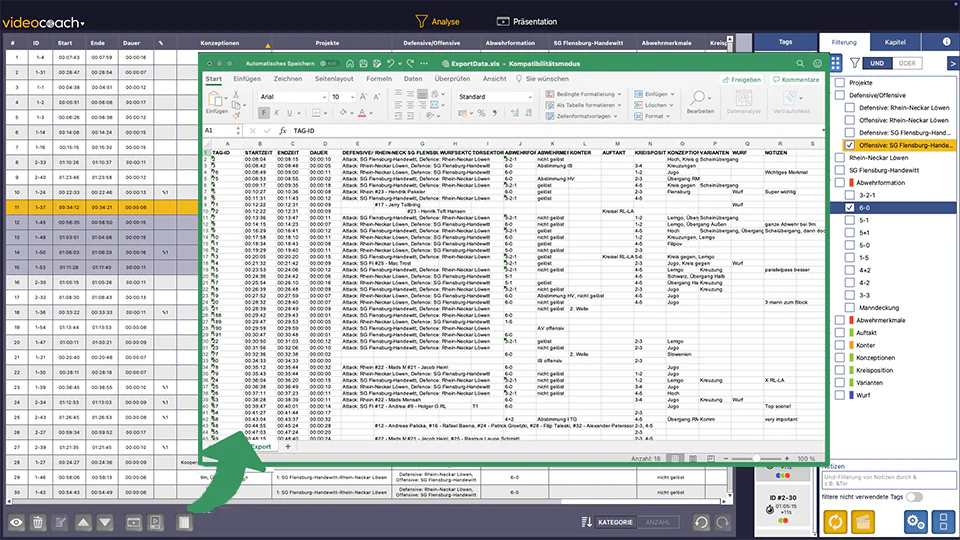This screenshot has height=540, width=960.
Task: Open the videocoach logo dropdown
Action: click(43, 23)
